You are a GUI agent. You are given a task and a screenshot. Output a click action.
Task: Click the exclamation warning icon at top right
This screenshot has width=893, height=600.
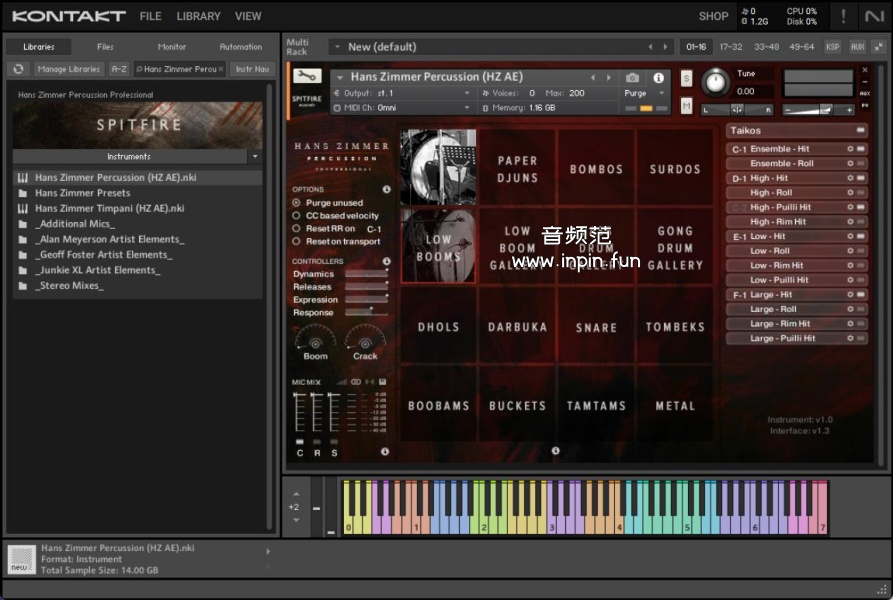point(843,16)
